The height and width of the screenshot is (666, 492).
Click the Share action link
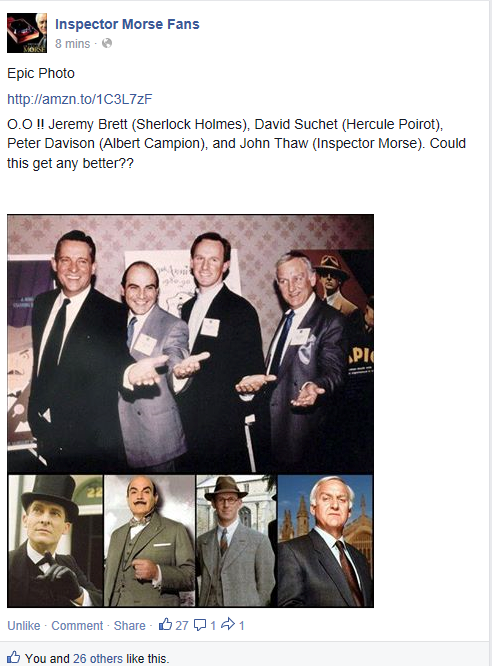[x=130, y=626]
